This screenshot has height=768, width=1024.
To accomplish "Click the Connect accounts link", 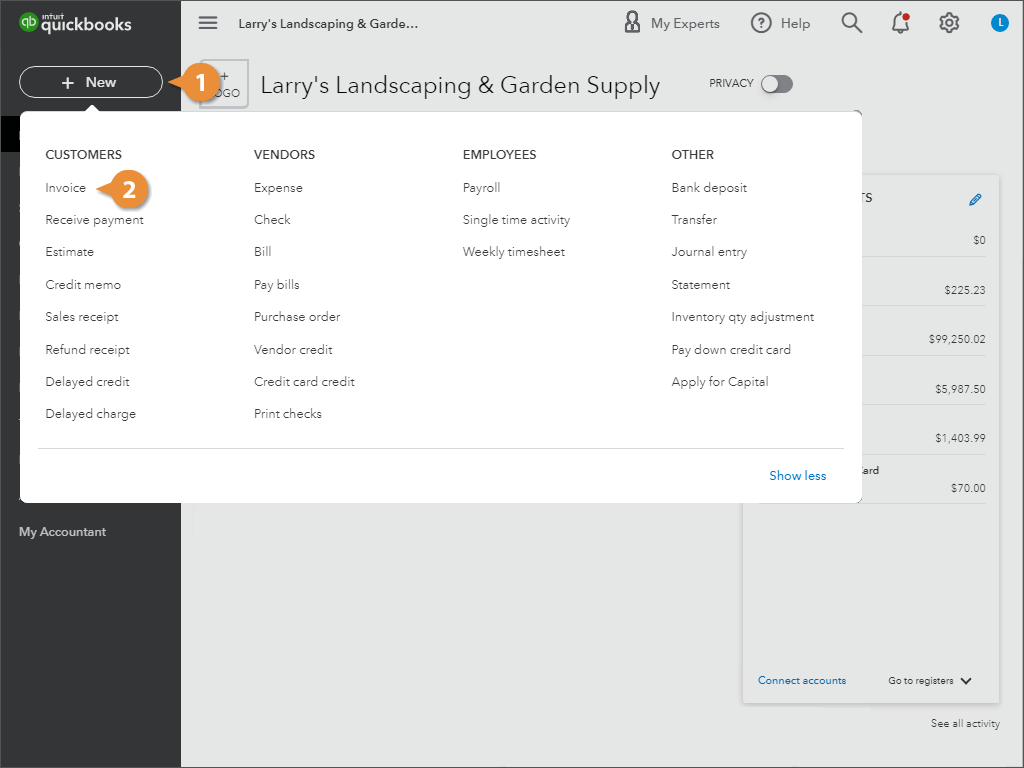I will (x=802, y=680).
